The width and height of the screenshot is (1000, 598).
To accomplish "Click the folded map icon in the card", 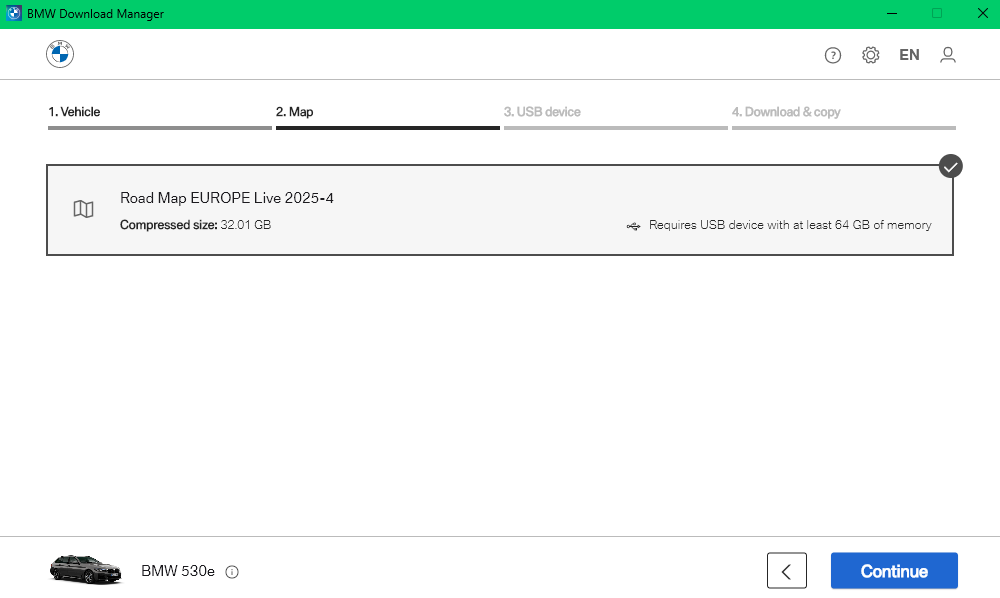I will coord(84,209).
